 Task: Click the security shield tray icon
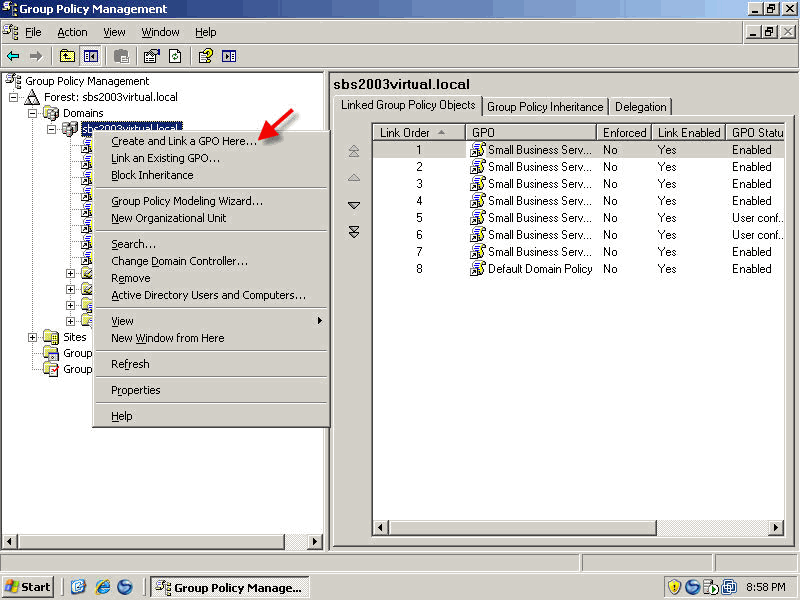point(674,587)
